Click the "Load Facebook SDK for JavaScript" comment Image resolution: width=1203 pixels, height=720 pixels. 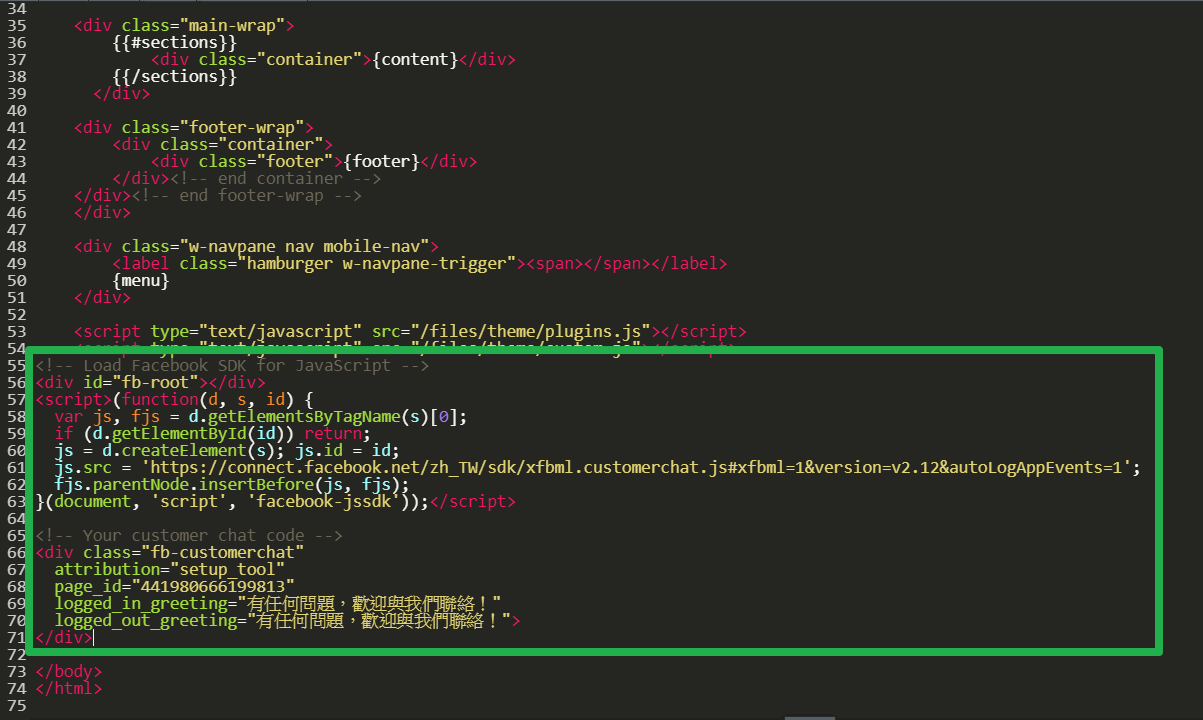[x=232, y=365]
